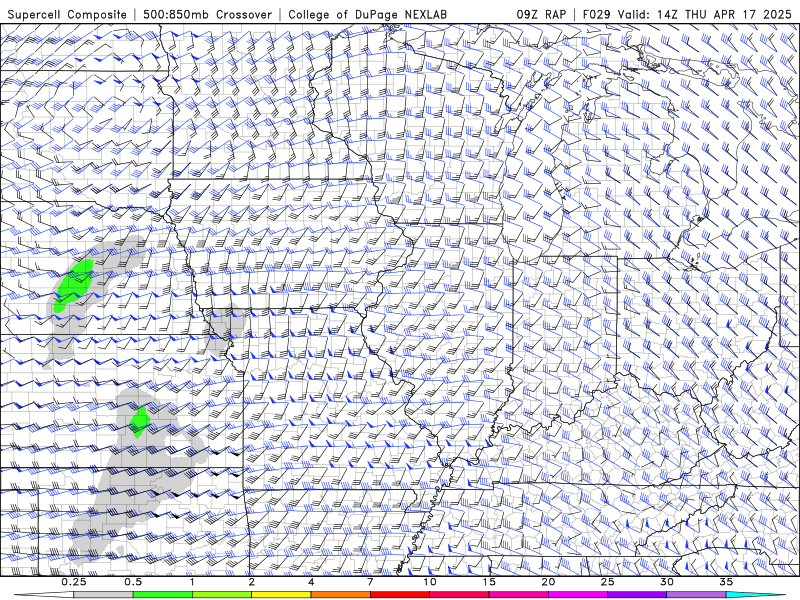Click the yellow color bar segment after 2

point(281,595)
